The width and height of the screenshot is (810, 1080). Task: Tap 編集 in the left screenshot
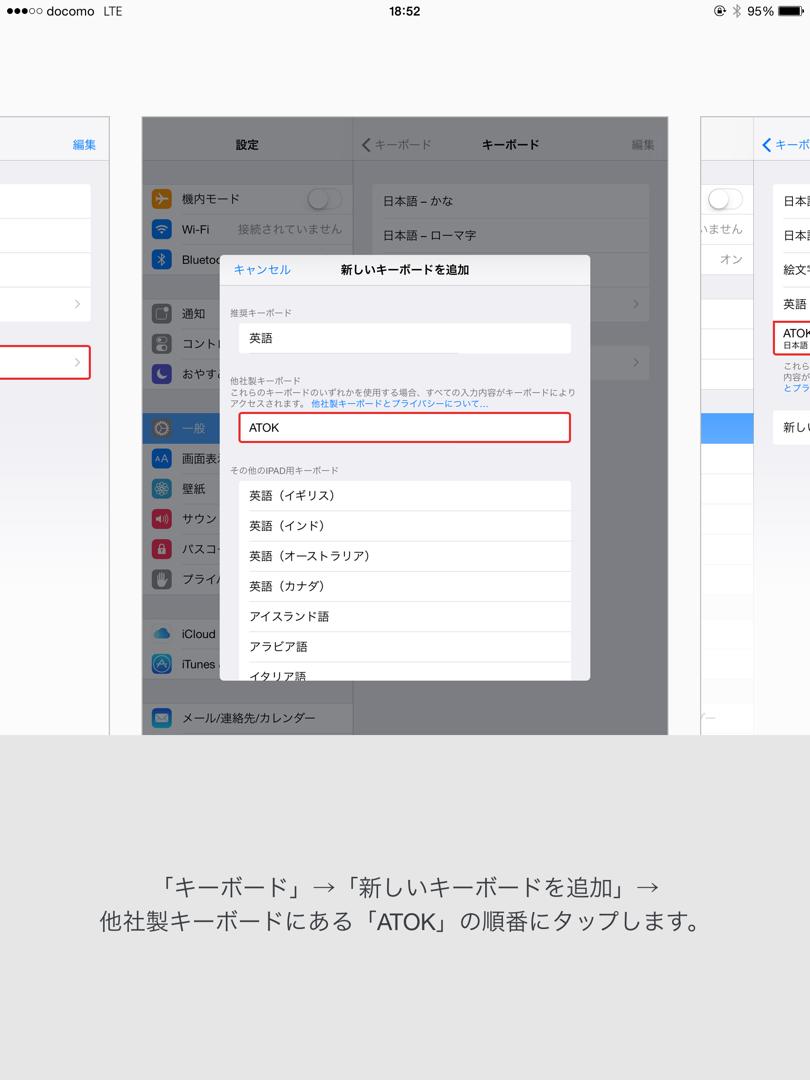pos(84,145)
